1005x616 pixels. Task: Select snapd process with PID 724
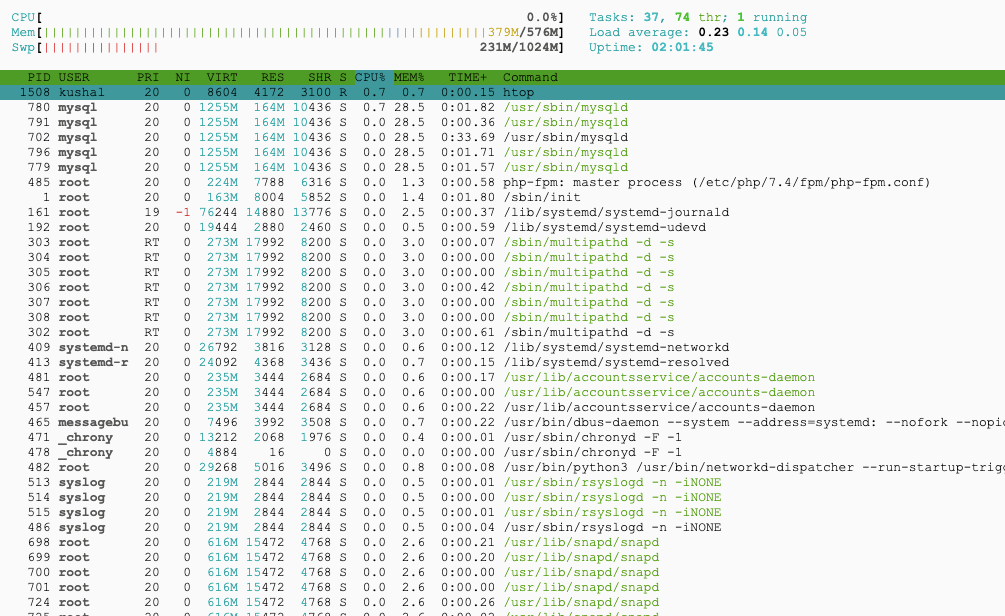click(x=502, y=603)
